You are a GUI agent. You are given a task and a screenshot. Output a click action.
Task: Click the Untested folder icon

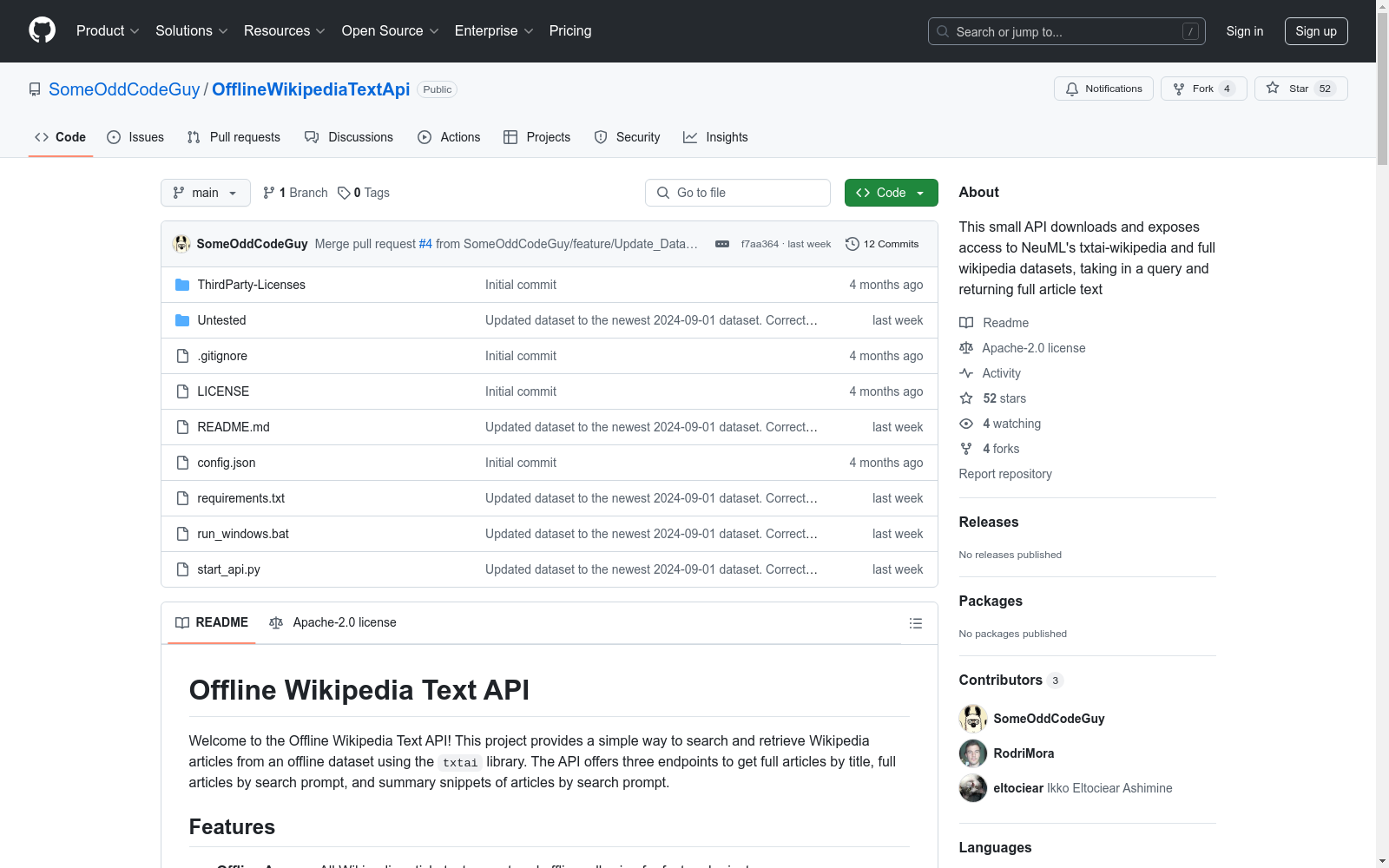182,320
